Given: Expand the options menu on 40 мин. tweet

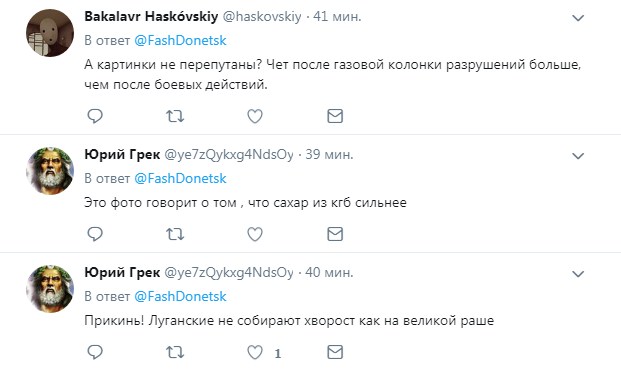Looking at the screenshot, I should tap(578, 274).
